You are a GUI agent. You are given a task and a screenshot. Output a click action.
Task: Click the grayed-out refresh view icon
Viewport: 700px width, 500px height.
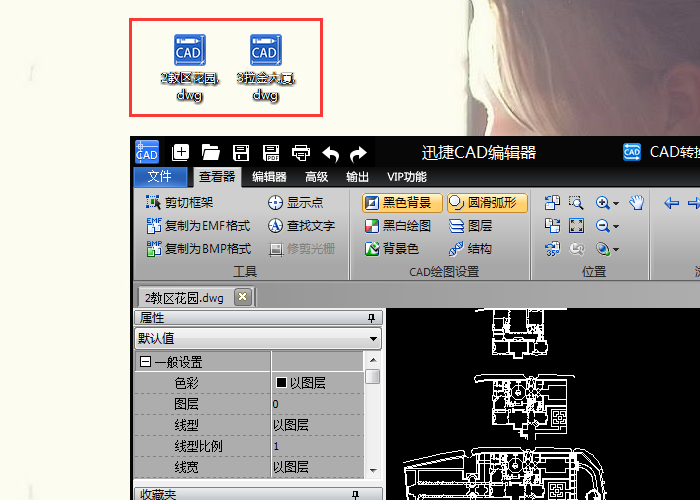[x=576, y=249]
